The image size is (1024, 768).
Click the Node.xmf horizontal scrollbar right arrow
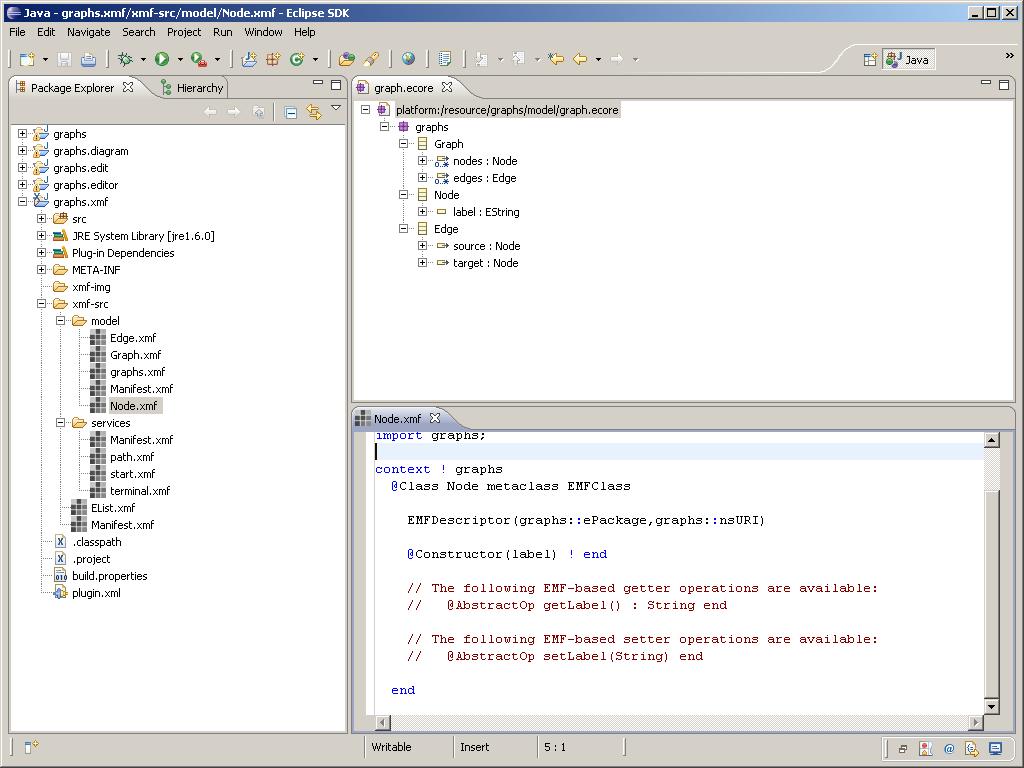(976, 722)
